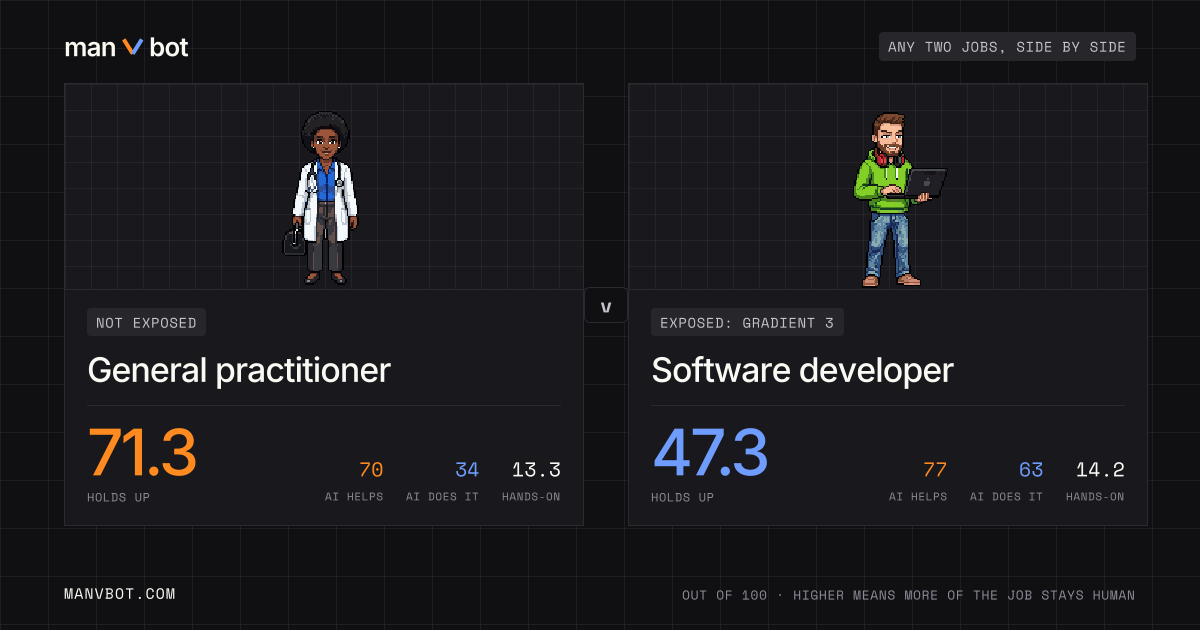This screenshot has height=630, width=1200.
Task: Click the 'Any two jobs, side by side' tag
Action: coord(1007,47)
